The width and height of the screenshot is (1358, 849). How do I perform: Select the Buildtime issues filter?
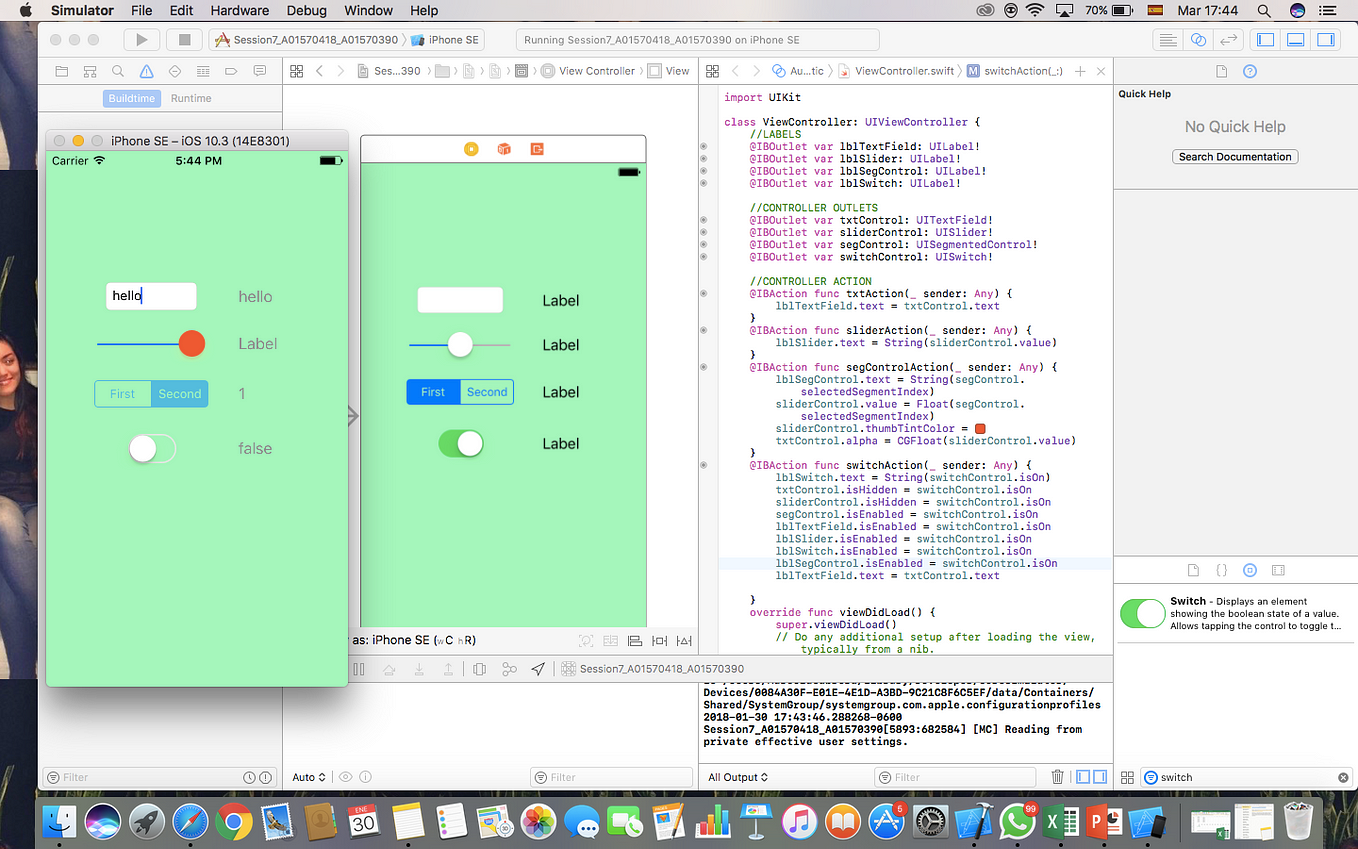pyautogui.click(x=132, y=98)
